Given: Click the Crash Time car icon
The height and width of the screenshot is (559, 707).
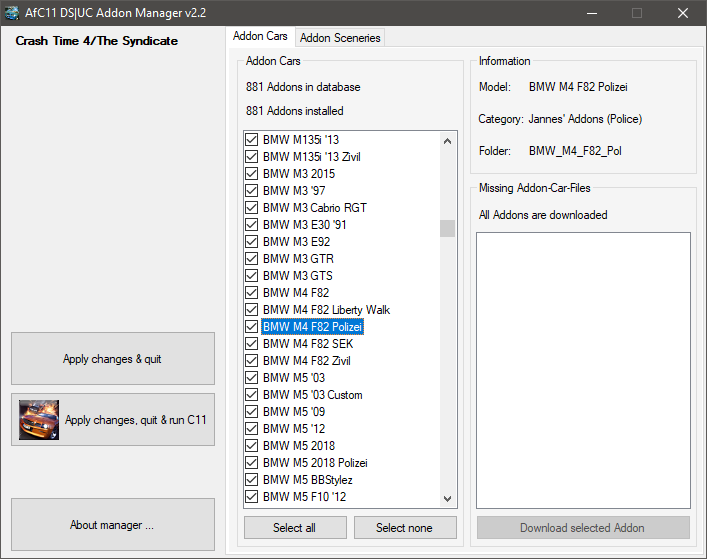Looking at the screenshot, I should [39, 420].
